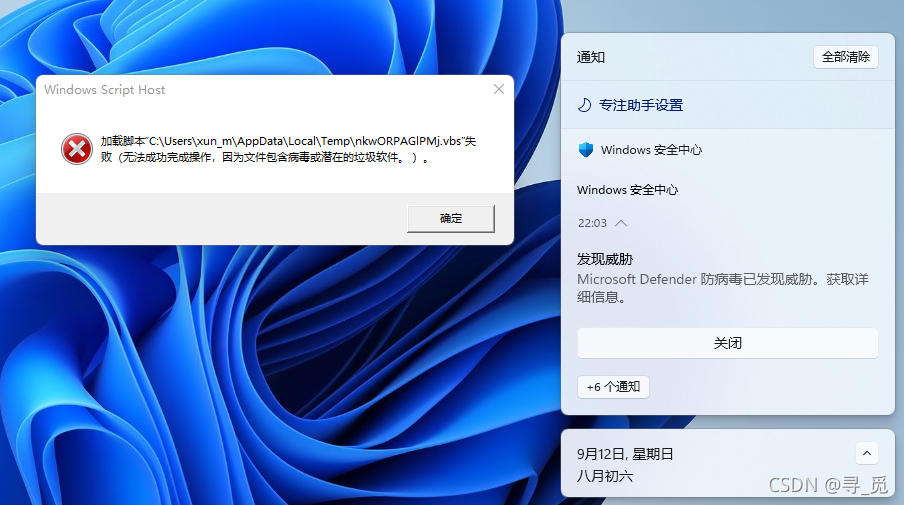Dismiss the threat notification with 关闭
The height and width of the screenshot is (505, 904).
pos(728,344)
